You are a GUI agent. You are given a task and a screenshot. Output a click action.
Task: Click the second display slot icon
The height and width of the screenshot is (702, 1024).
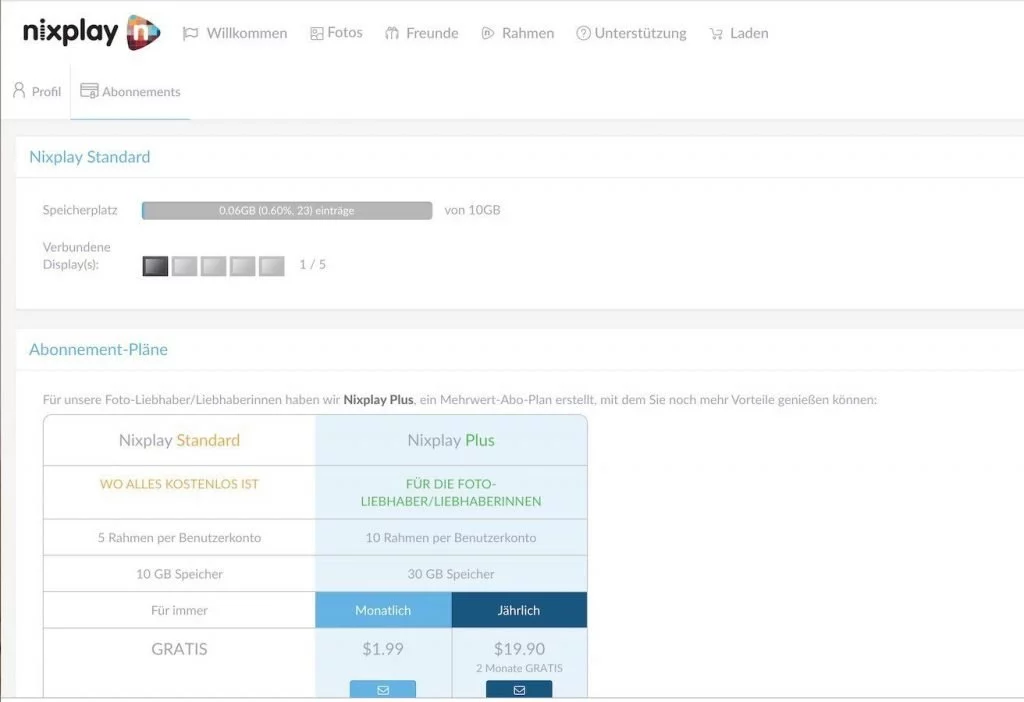click(x=184, y=266)
